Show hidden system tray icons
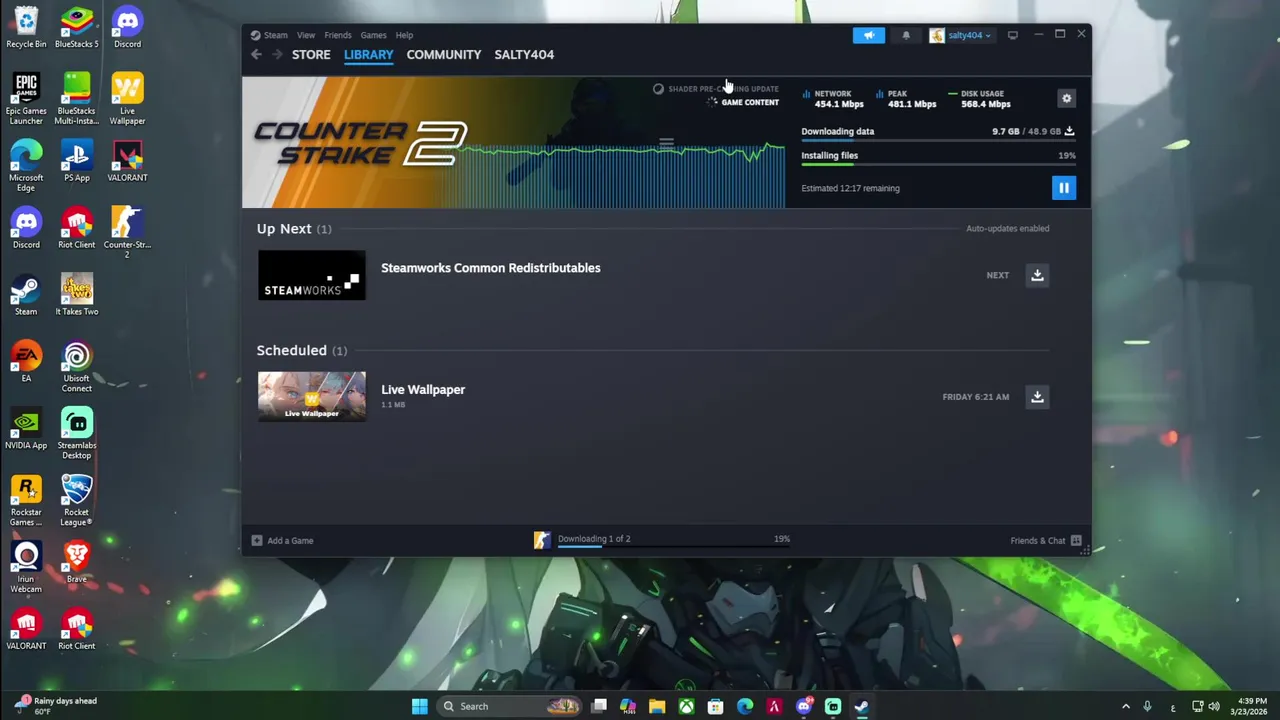Image resolution: width=1280 pixels, height=720 pixels. (x=1125, y=707)
